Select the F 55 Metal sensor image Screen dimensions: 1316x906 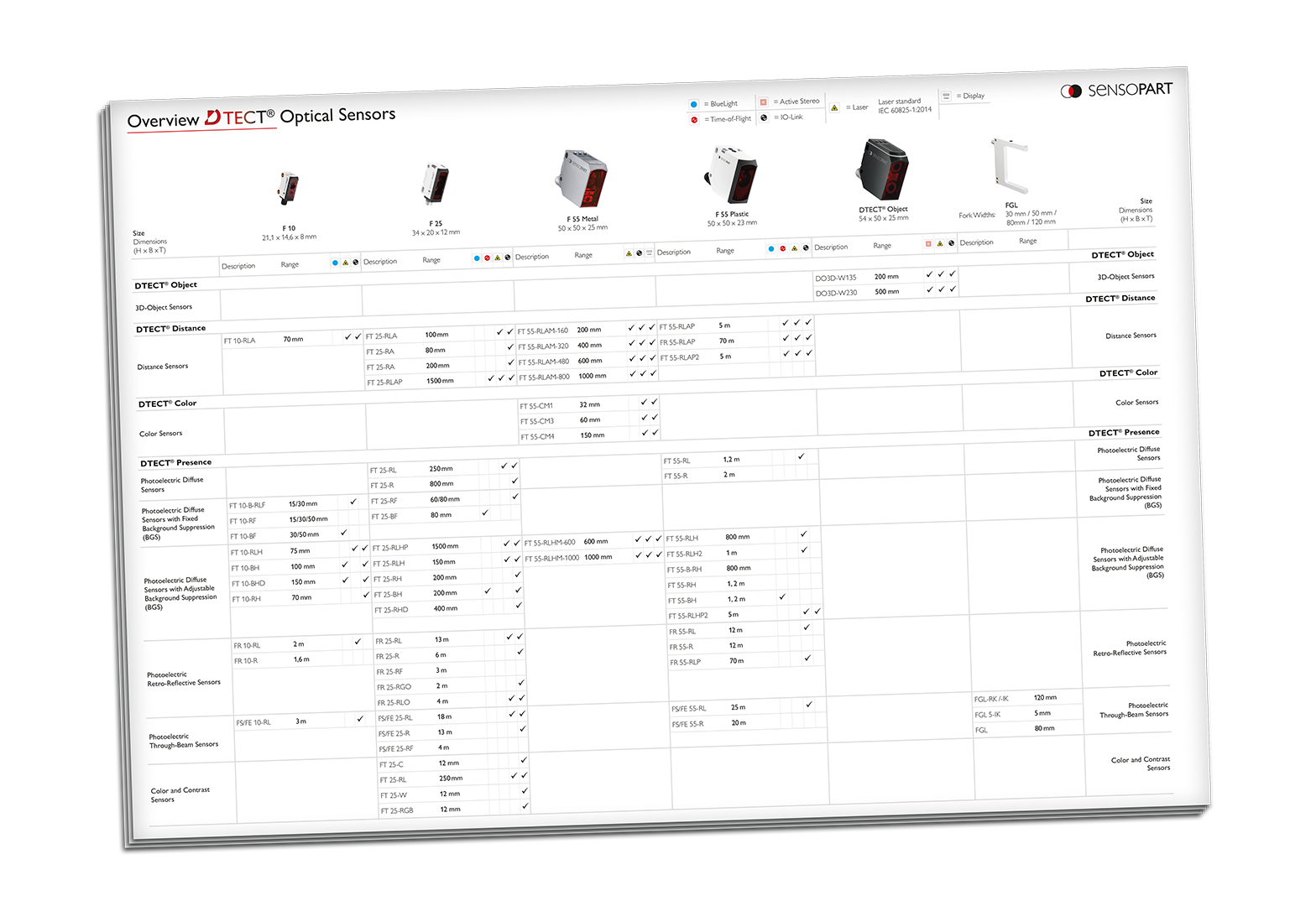[x=581, y=178]
